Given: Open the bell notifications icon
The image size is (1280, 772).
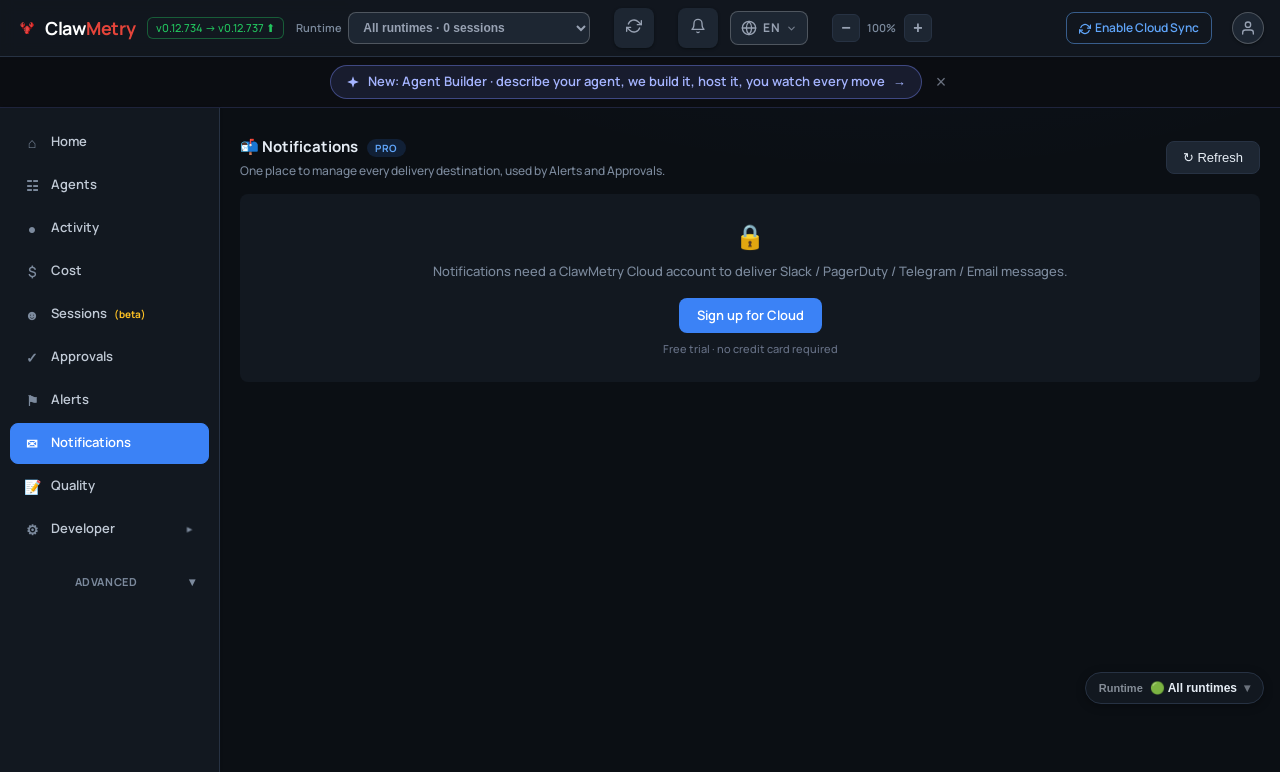Looking at the screenshot, I should point(698,27).
